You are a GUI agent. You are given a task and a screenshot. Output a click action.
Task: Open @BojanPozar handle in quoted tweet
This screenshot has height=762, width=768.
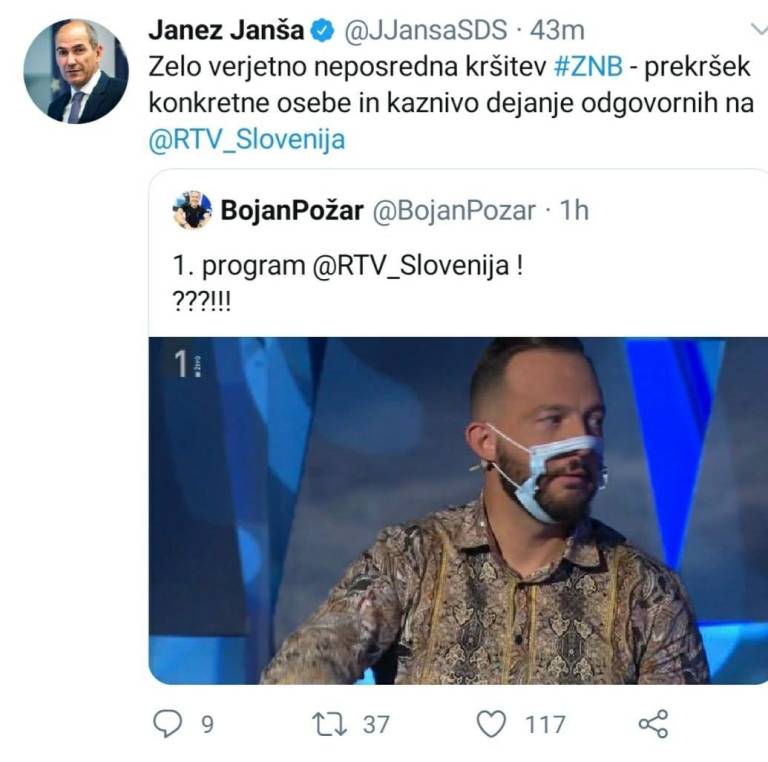click(454, 211)
